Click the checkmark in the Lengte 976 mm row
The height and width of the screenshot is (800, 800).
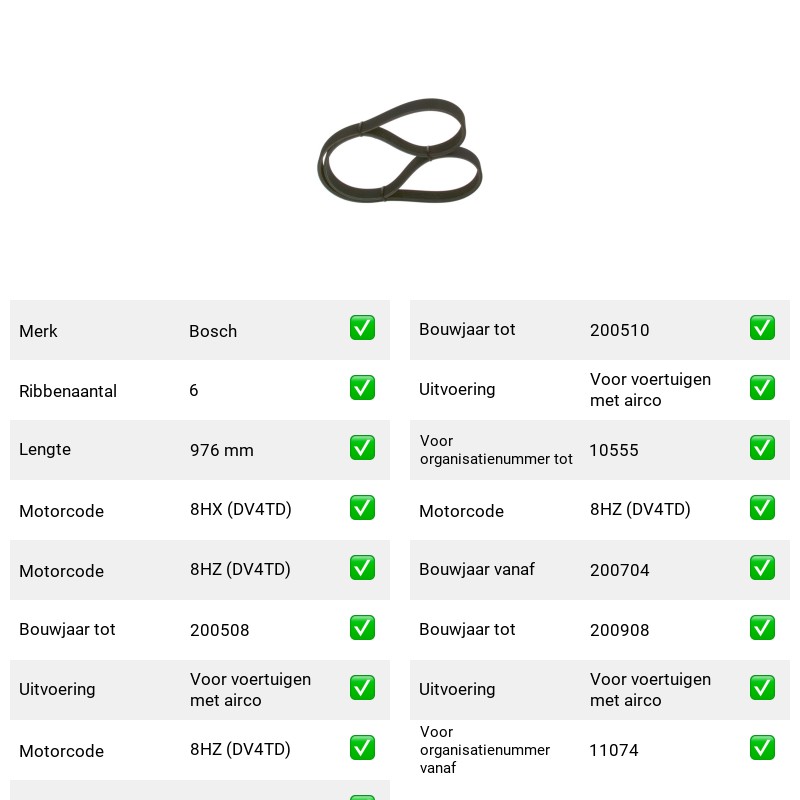pos(362,447)
